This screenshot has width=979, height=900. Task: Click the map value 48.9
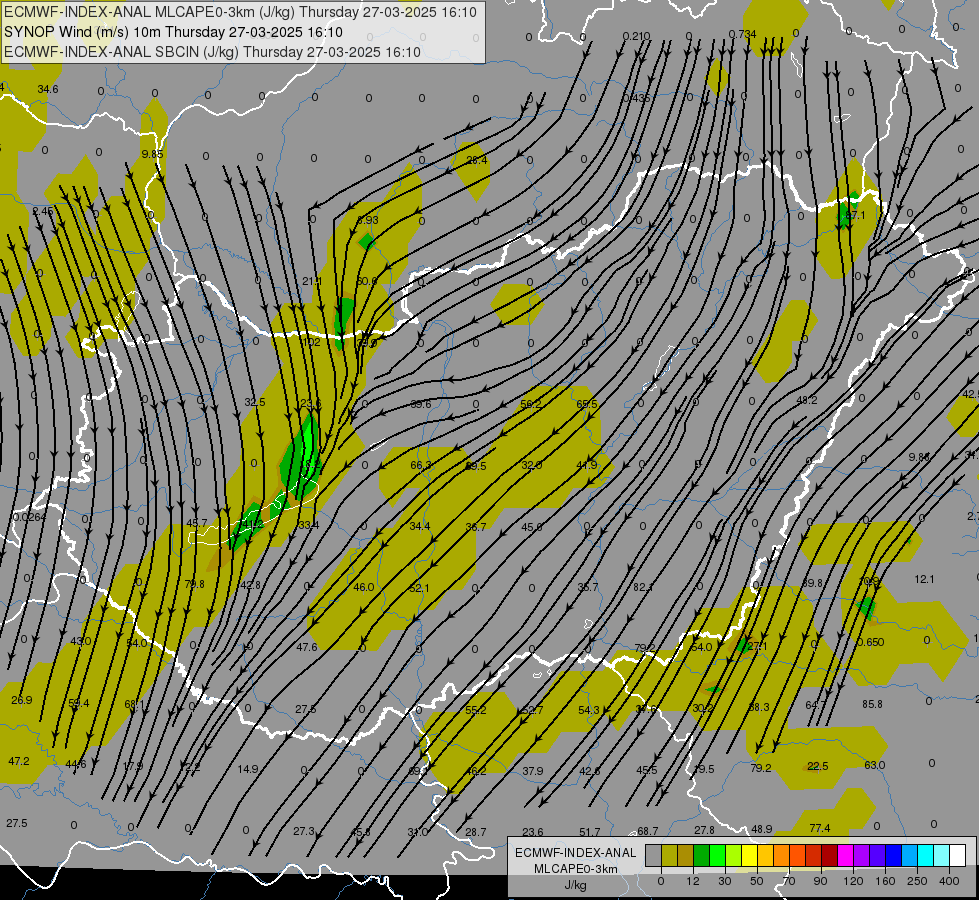762,829
